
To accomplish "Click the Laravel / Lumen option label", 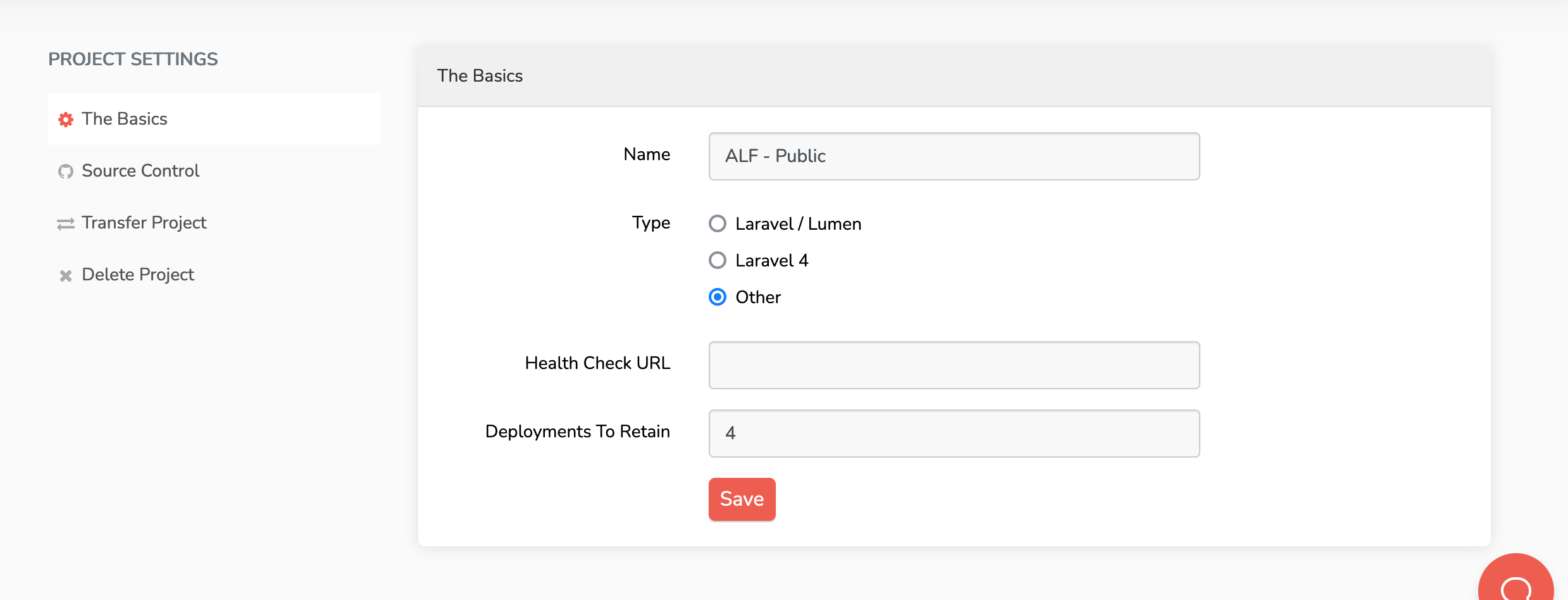I will tap(798, 224).
